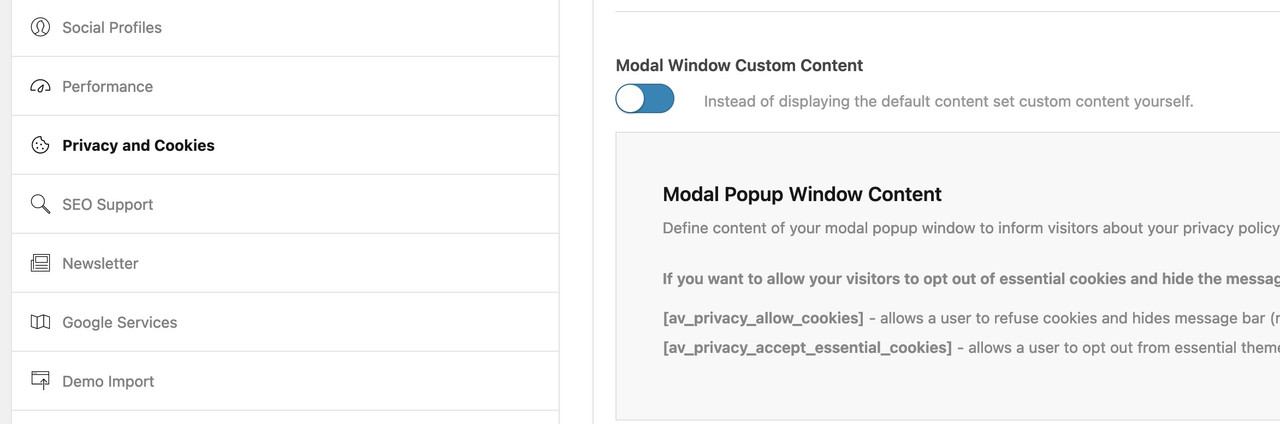
Task: Switch to the Newsletter tab
Action: tap(285, 263)
